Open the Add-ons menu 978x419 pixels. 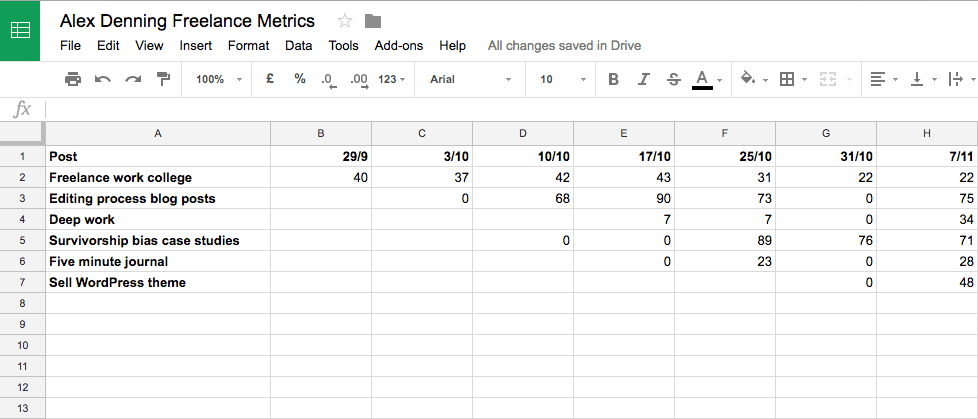point(399,46)
